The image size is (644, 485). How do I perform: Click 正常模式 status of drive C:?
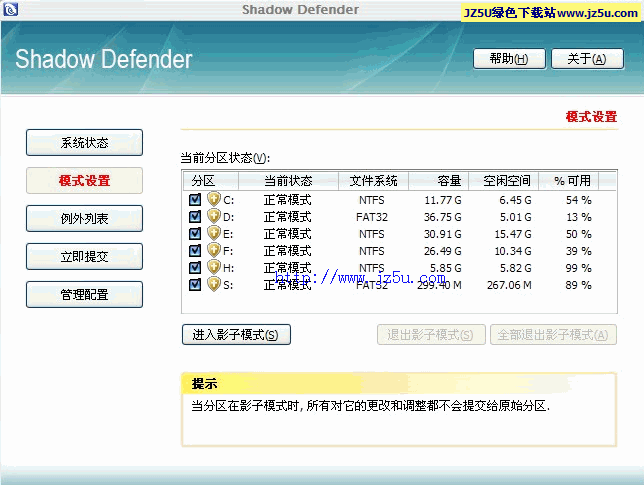(288, 200)
